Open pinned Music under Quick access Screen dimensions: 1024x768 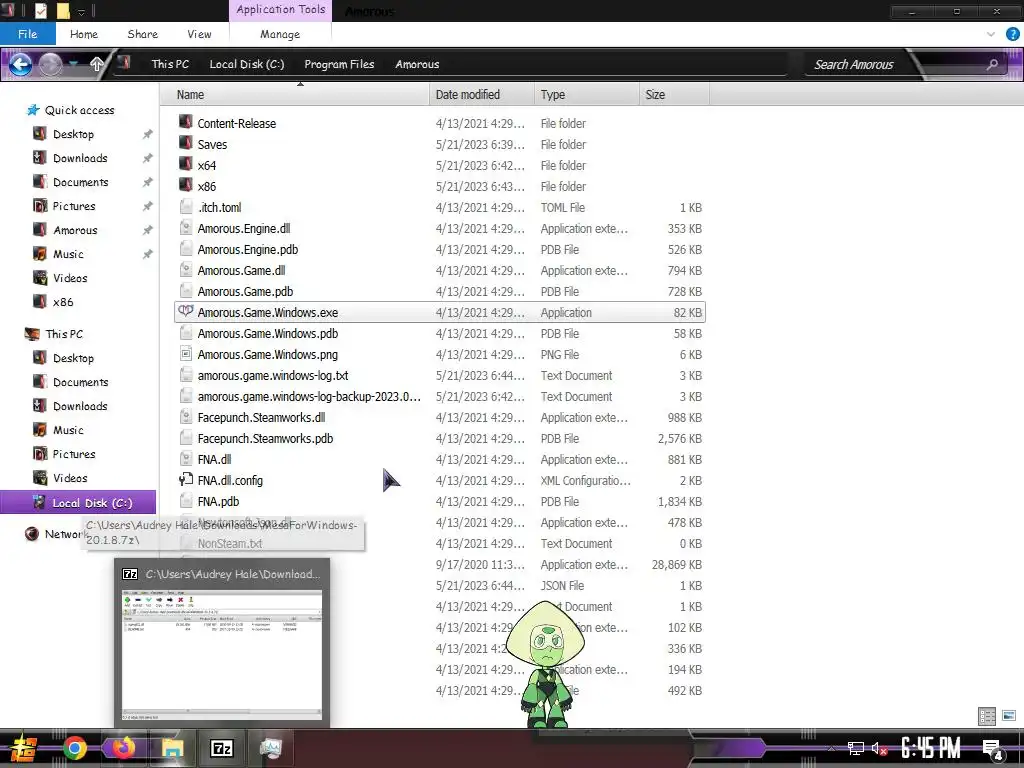(68, 254)
